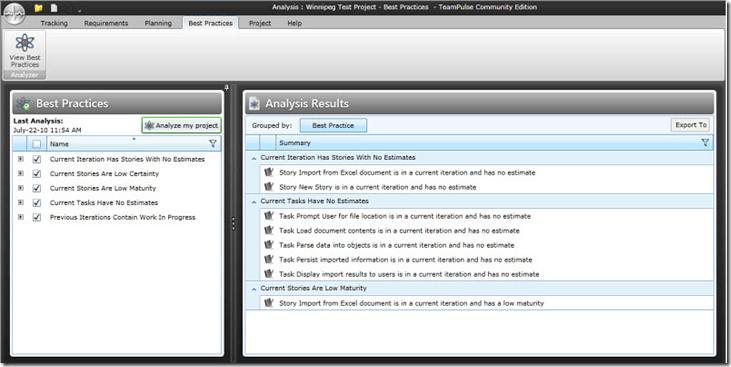Uncheck Current Tasks Have No Estimates checkbox
This screenshot has height=367, width=731.
click(37, 203)
